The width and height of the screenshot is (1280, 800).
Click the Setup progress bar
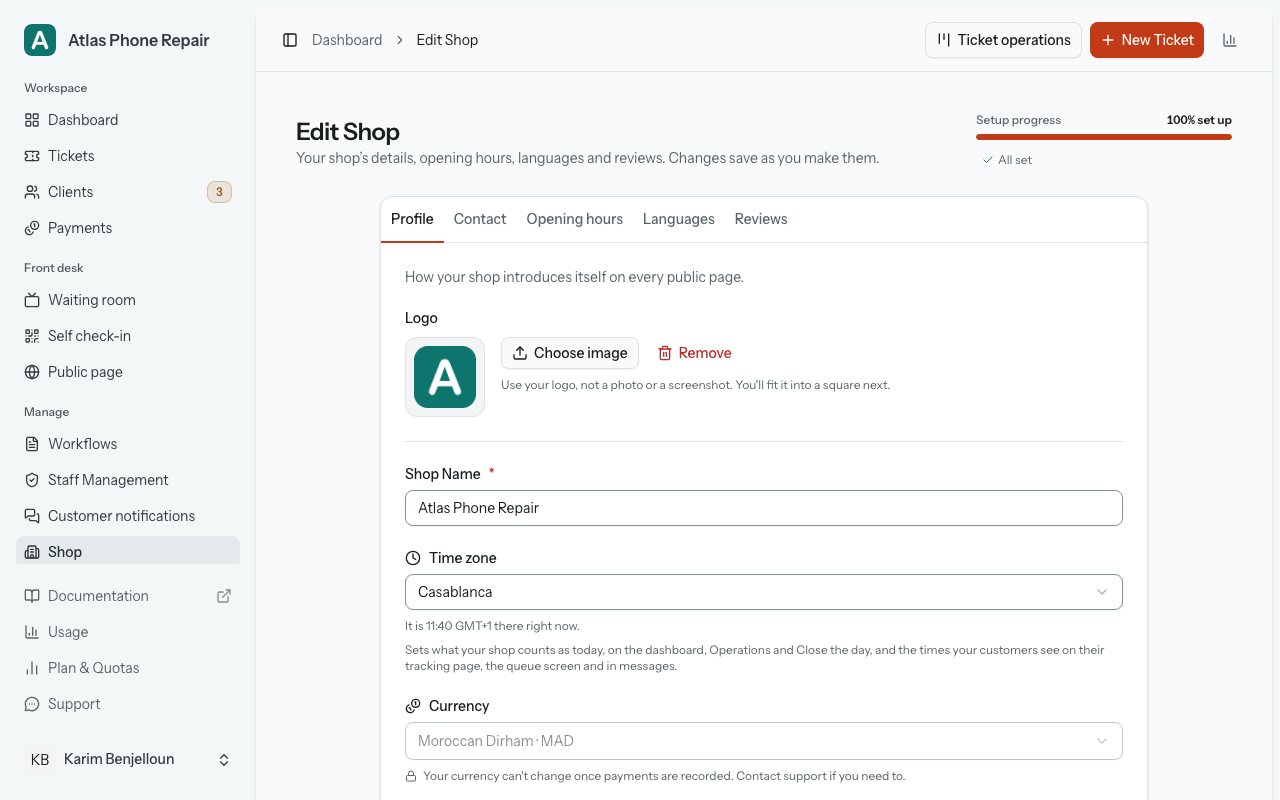pyautogui.click(x=1104, y=137)
